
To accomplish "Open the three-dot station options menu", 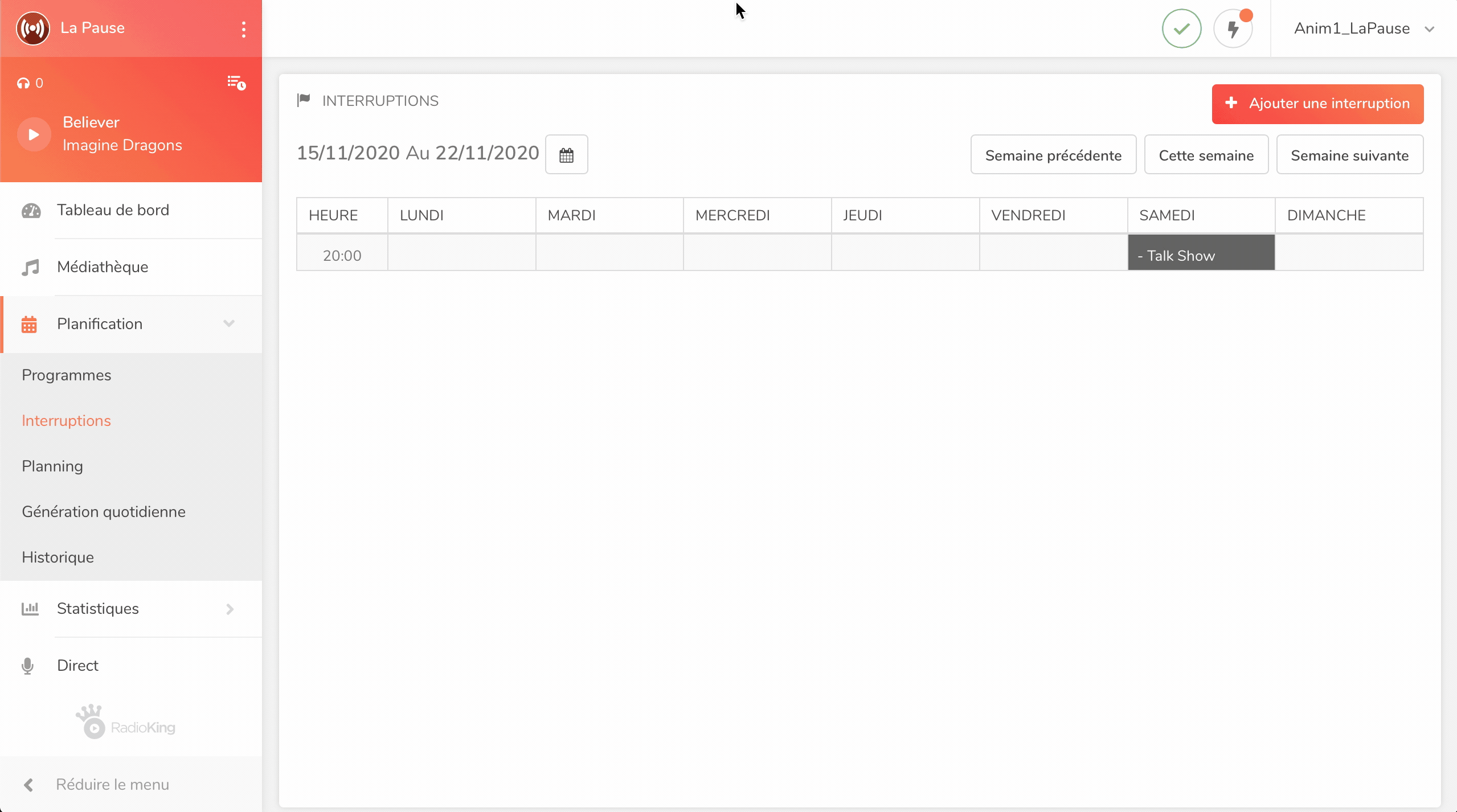I will coord(244,29).
